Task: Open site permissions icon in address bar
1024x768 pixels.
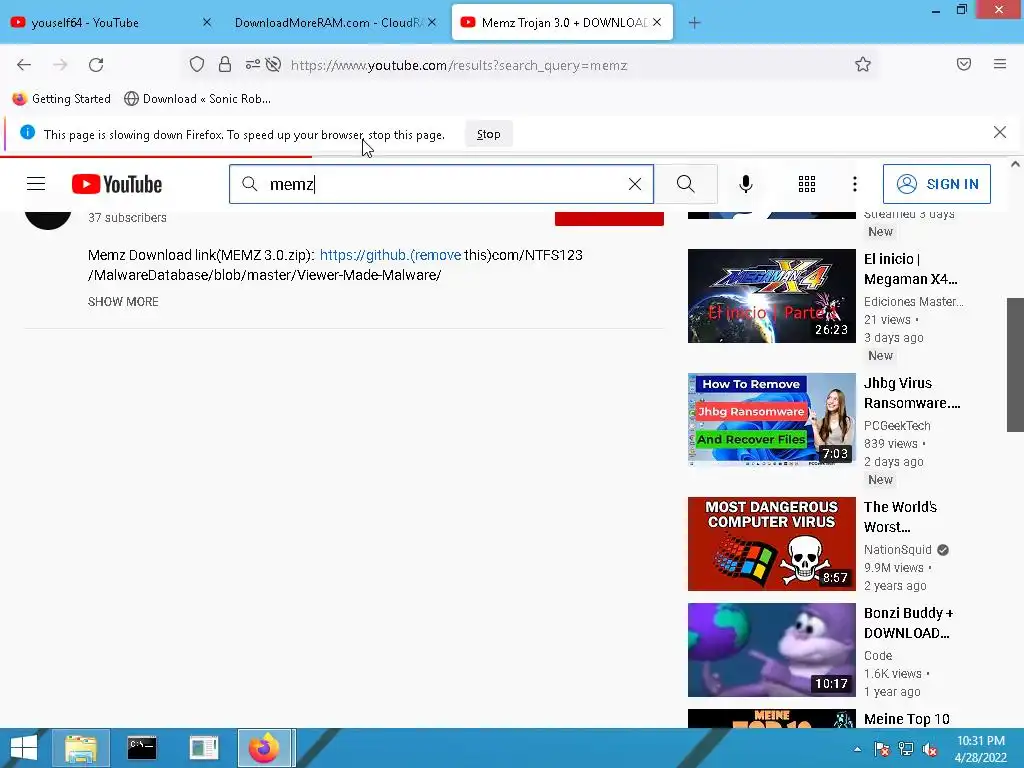Action: tap(253, 64)
